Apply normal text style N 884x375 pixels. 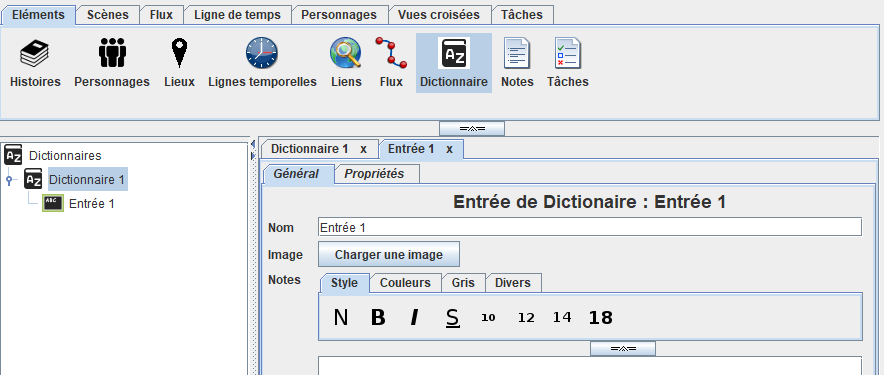coord(341,317)
